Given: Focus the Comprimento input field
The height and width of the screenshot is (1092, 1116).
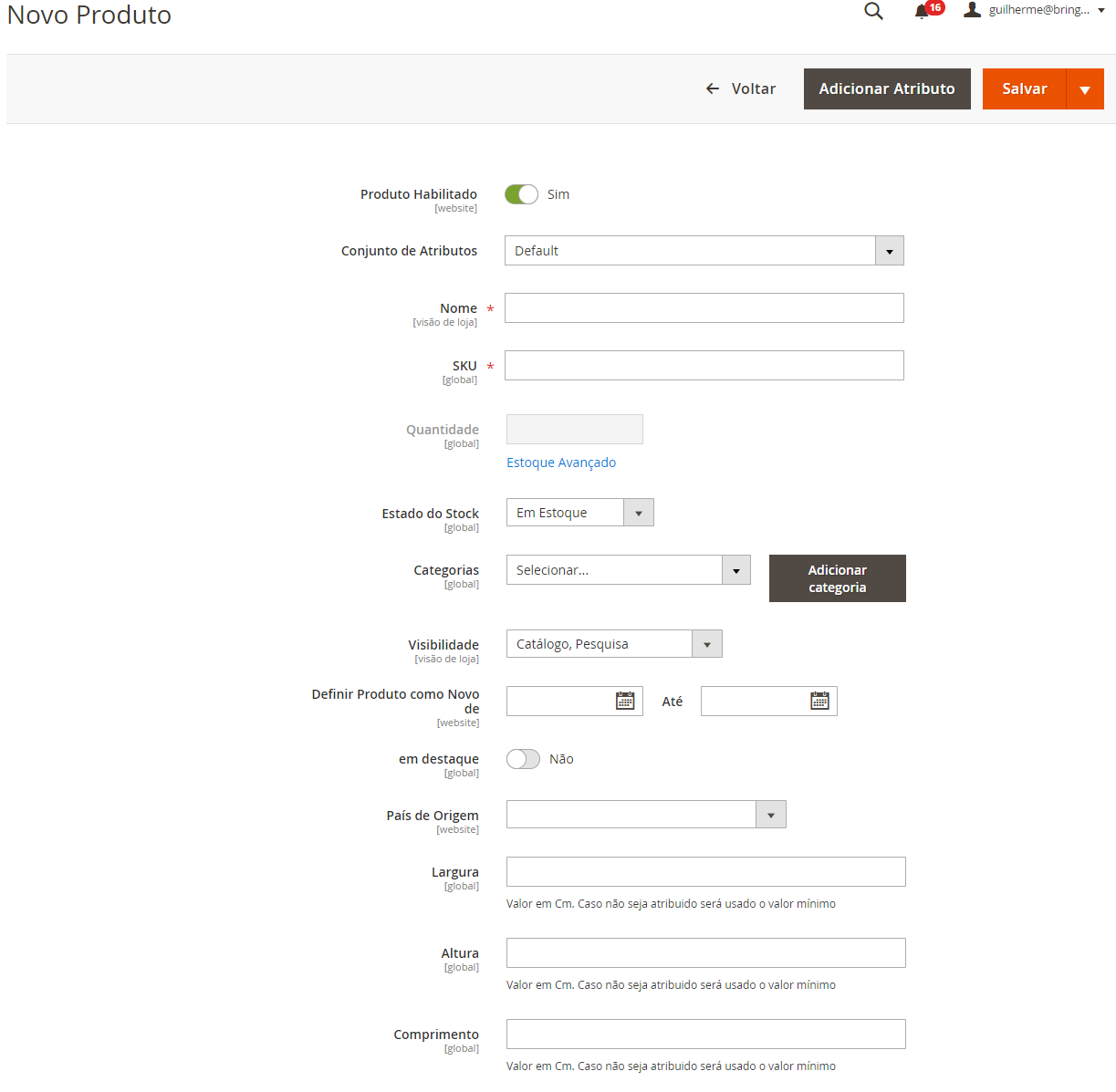Looking at the screenshot, I should click(x=706, y=1035).
